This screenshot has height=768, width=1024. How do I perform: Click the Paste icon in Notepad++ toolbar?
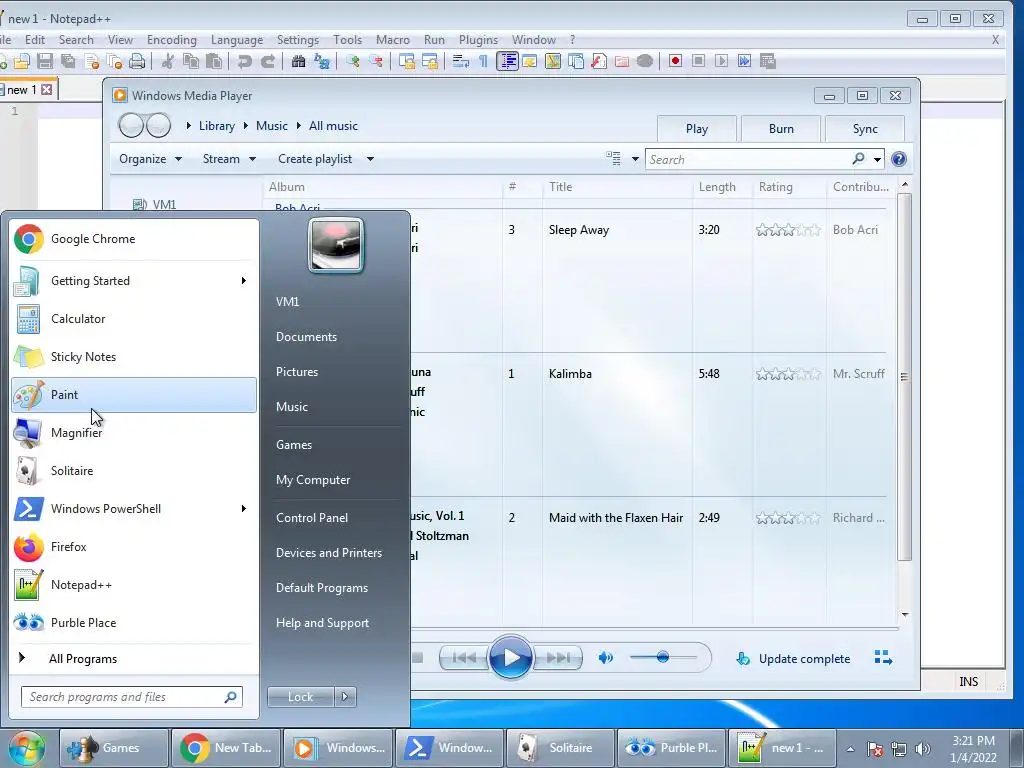(x=214, y=61)
